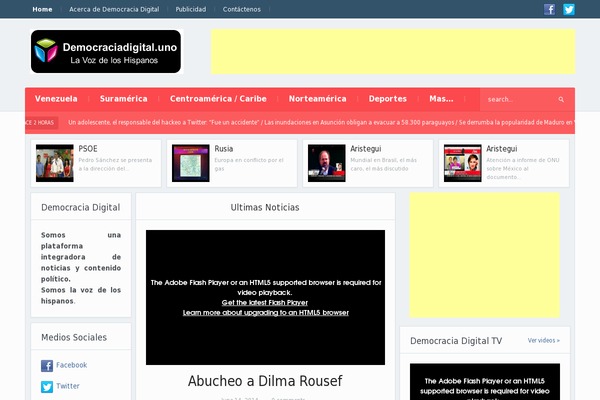Select the Deportes category
This screenshot has width=600, height=400.
tap(388, 99)
